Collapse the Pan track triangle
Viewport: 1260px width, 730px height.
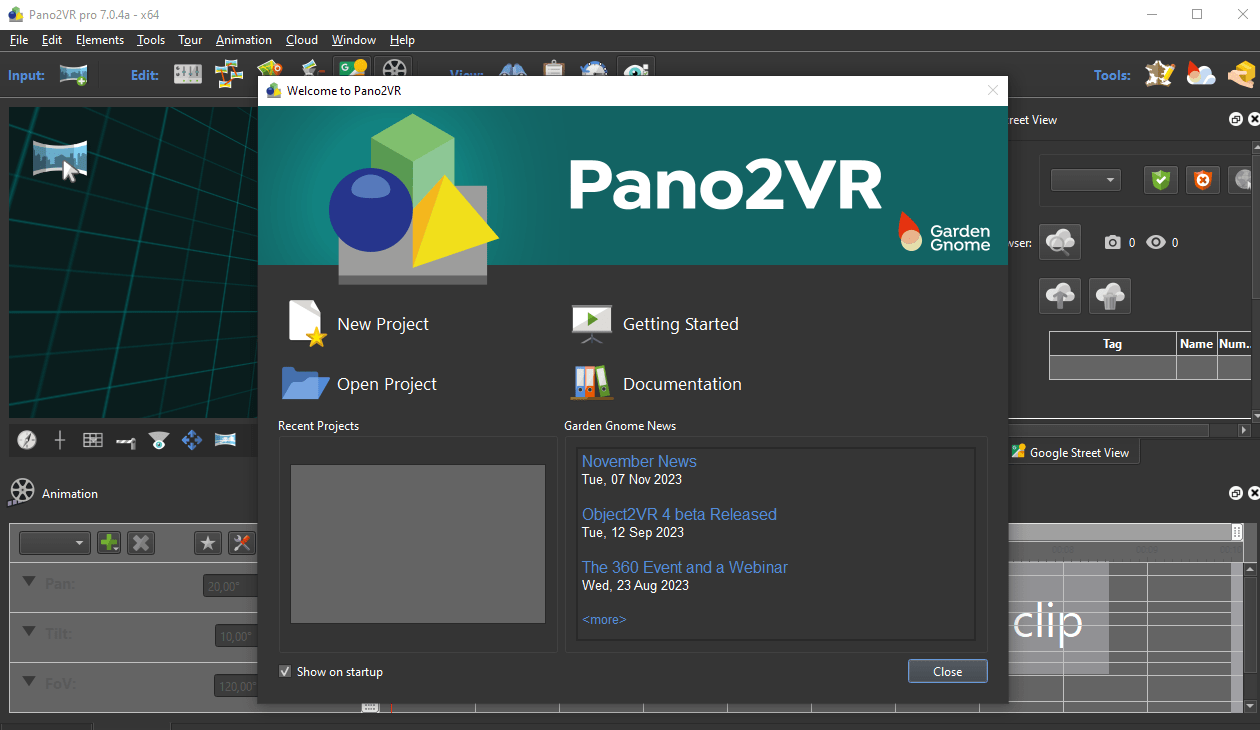tap(28, 581)
